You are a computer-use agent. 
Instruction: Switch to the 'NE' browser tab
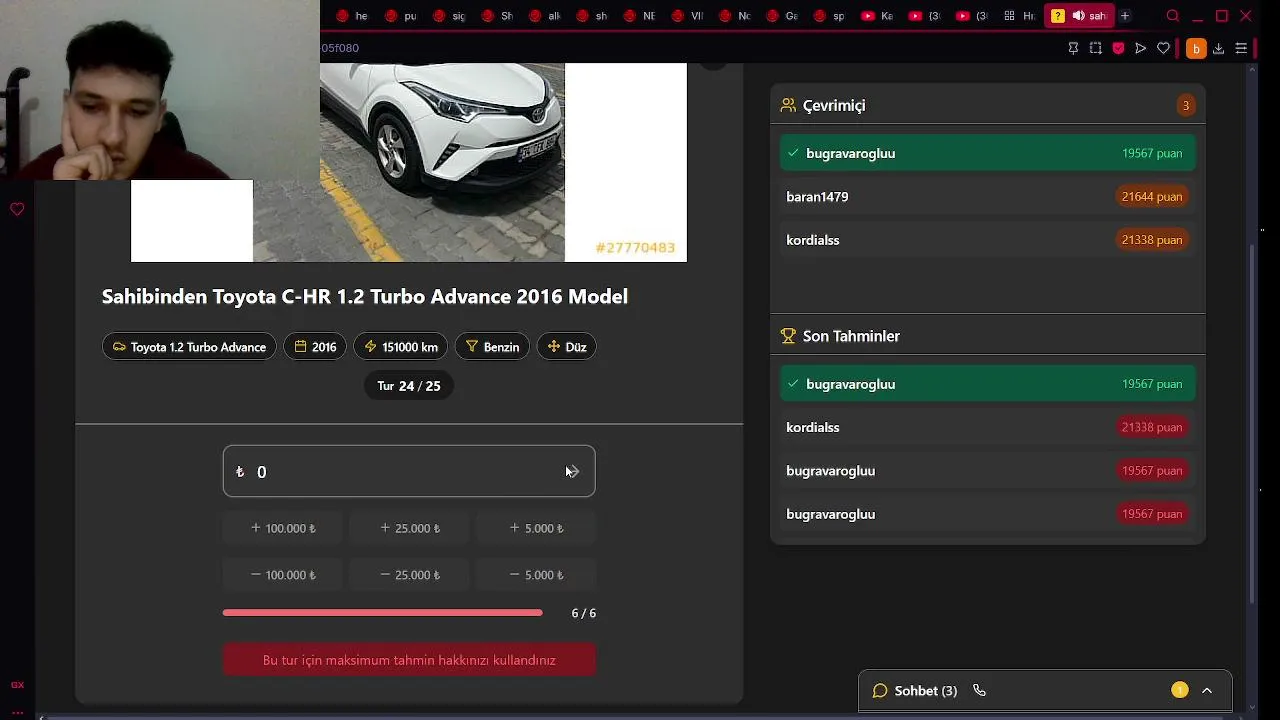click(x=640, y=16)
